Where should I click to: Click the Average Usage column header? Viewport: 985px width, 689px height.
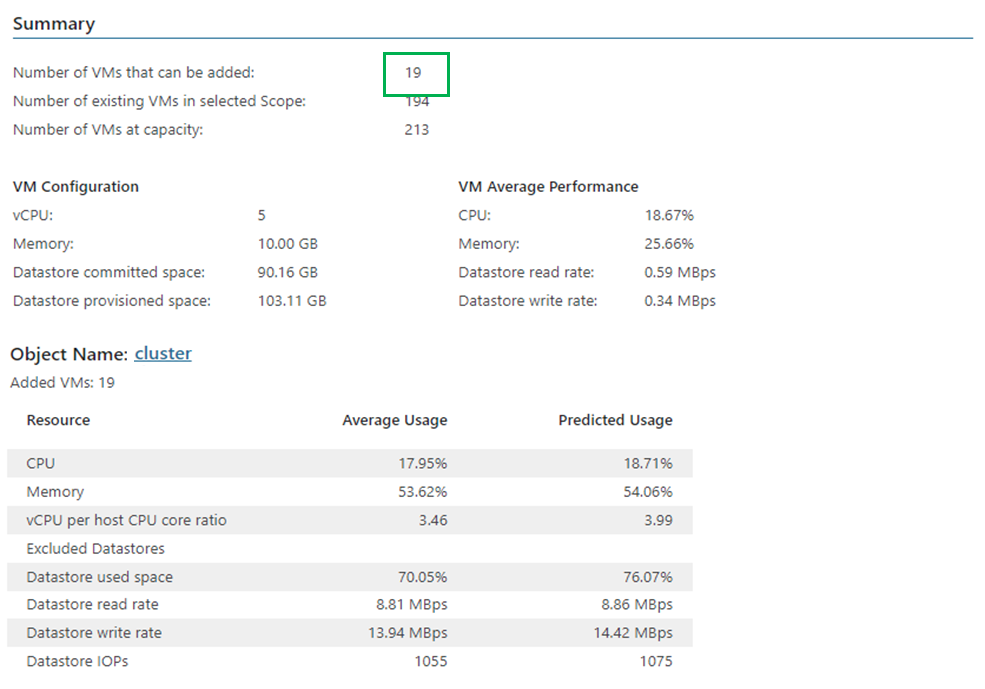click(x=395, y=420)
